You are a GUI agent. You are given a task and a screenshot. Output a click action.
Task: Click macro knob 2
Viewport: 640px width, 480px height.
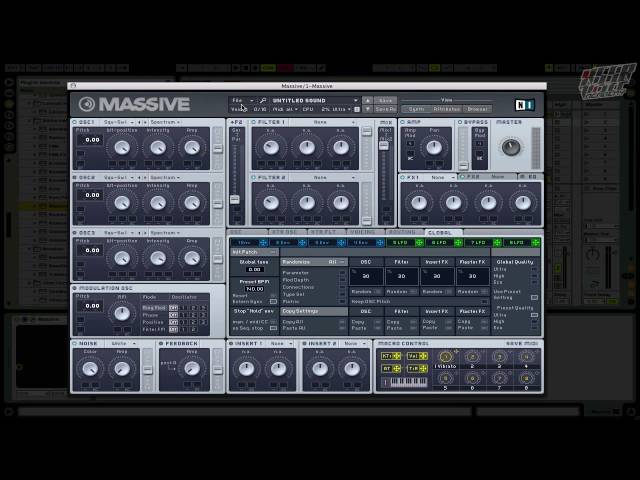[x=472, y=357]
